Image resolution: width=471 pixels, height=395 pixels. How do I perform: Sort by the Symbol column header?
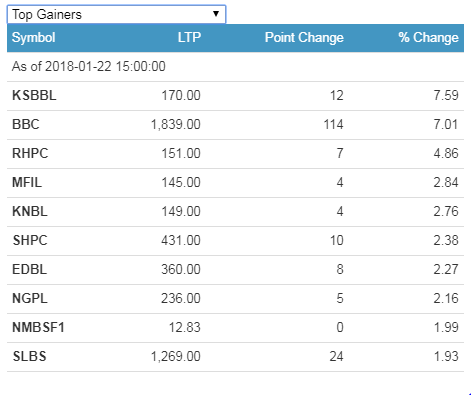pos(33,37)
